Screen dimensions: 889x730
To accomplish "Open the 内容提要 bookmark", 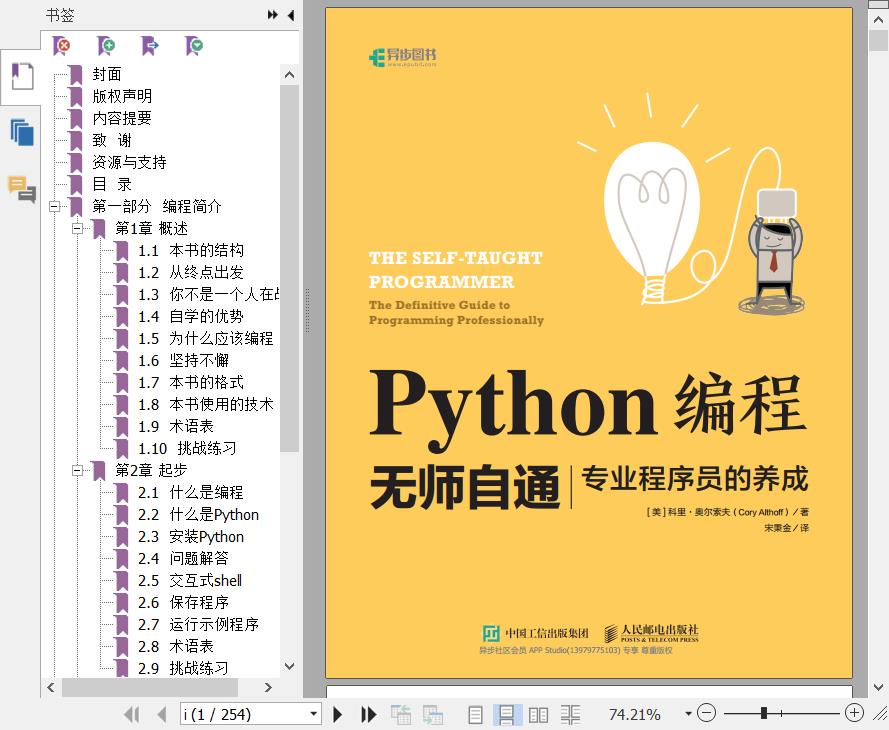I will click(122, 118).
